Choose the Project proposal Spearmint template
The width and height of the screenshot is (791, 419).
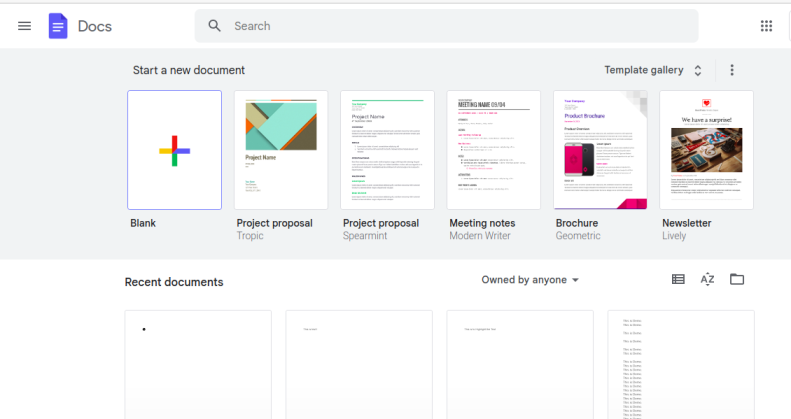[x=387, y=150]
